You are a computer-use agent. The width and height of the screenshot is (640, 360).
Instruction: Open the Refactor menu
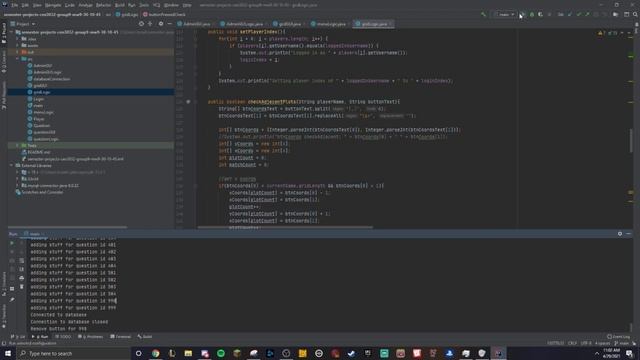[103, 5]
